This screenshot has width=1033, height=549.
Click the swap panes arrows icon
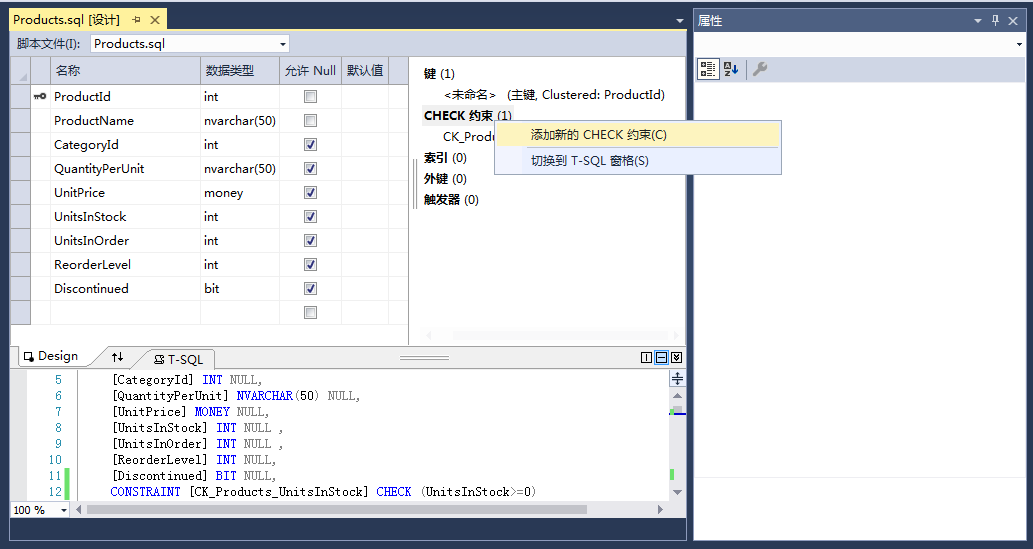tap(117, 357)
